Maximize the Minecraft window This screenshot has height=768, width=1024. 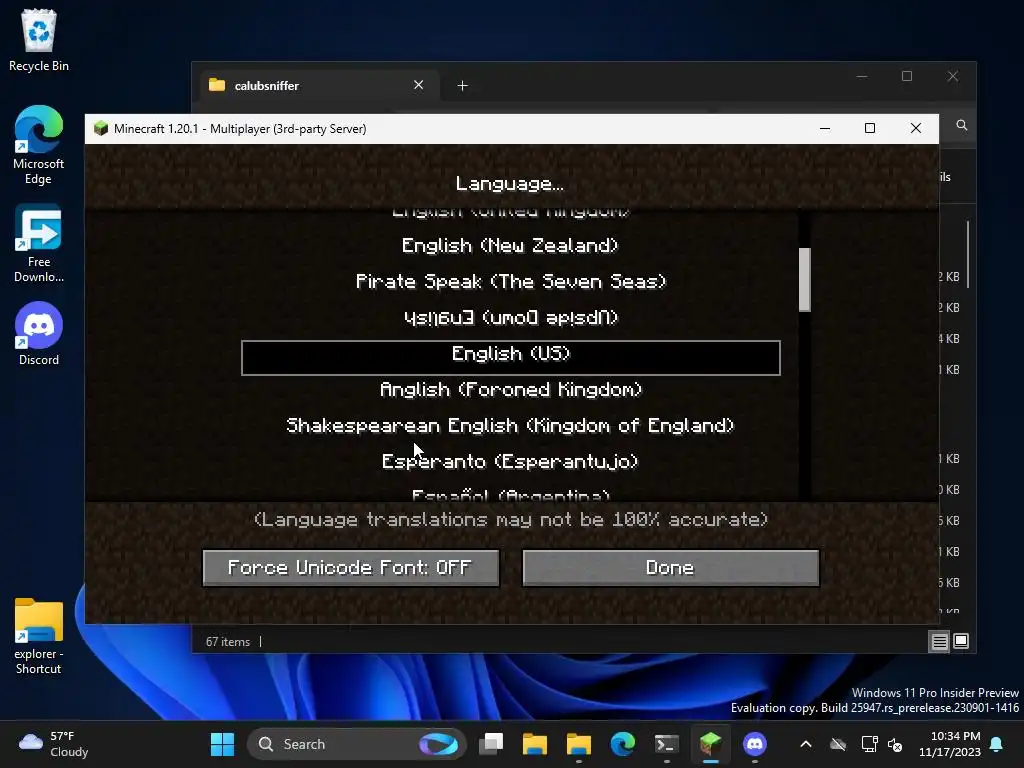(870, 128)
